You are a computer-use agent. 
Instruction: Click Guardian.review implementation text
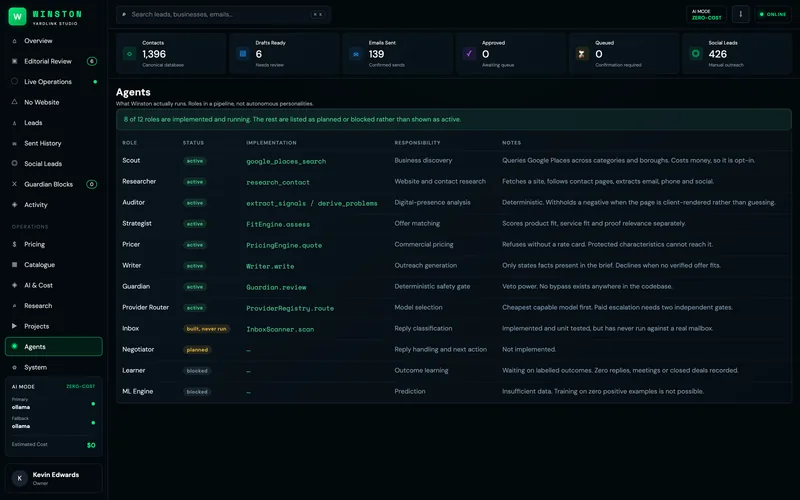pos(277,287)
